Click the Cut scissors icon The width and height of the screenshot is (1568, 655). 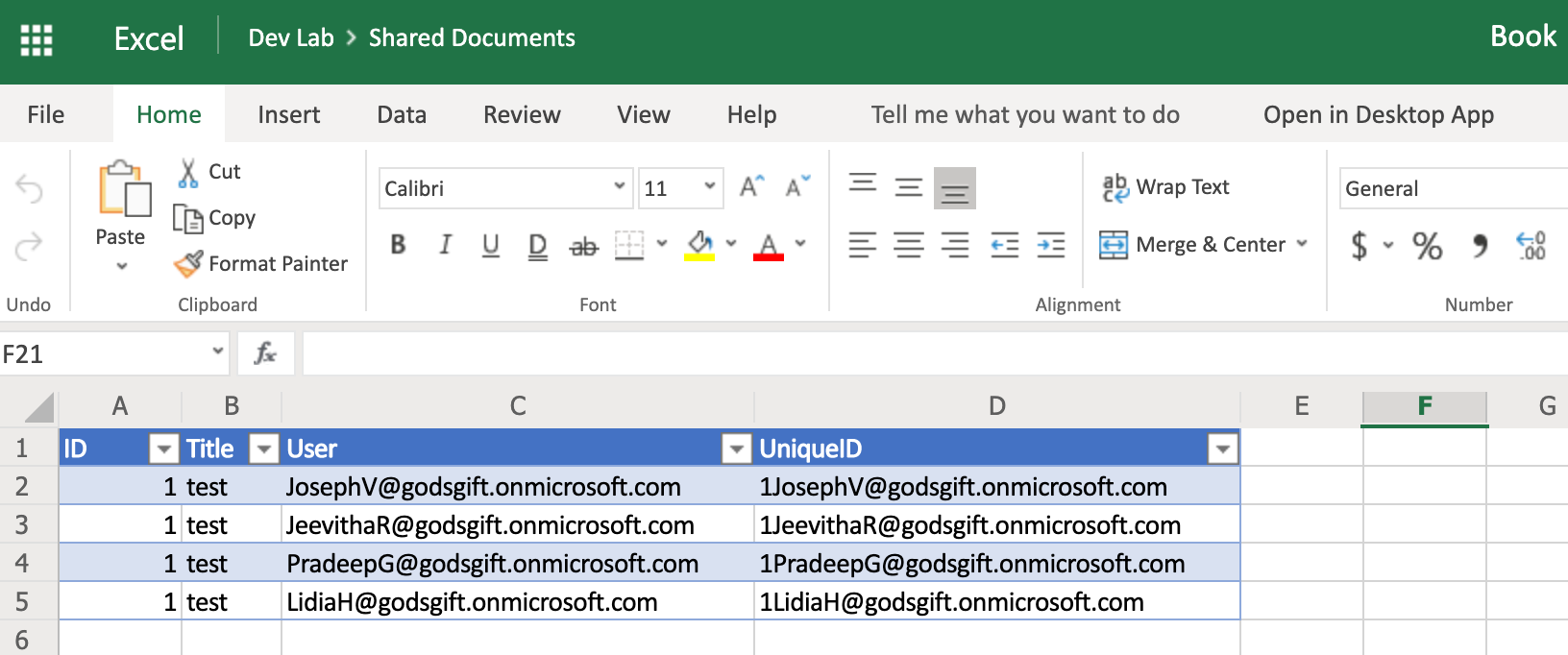tap(188, 173)
